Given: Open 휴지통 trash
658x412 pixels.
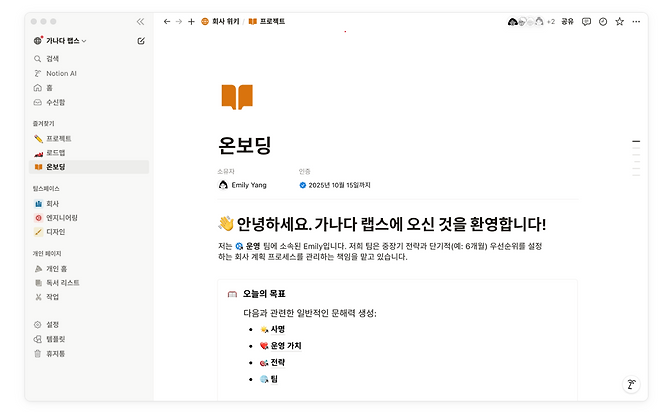Looking at the screenshot, I should tap(55, 353).
